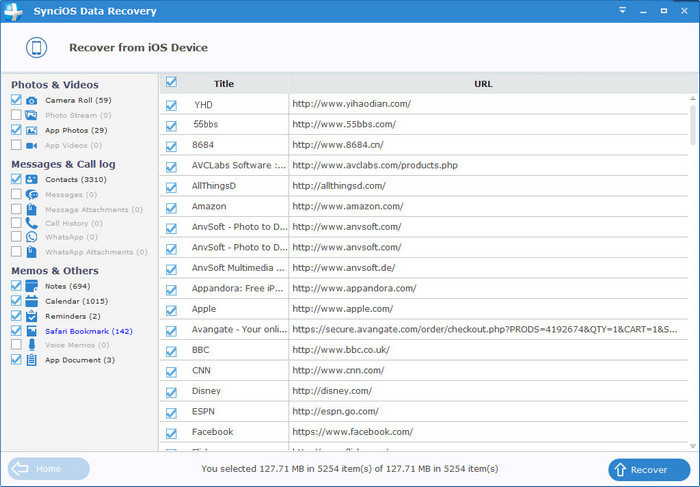Click the Voice Memos microphone icon
Screen dimensions: 700x487
pos(31,345)
